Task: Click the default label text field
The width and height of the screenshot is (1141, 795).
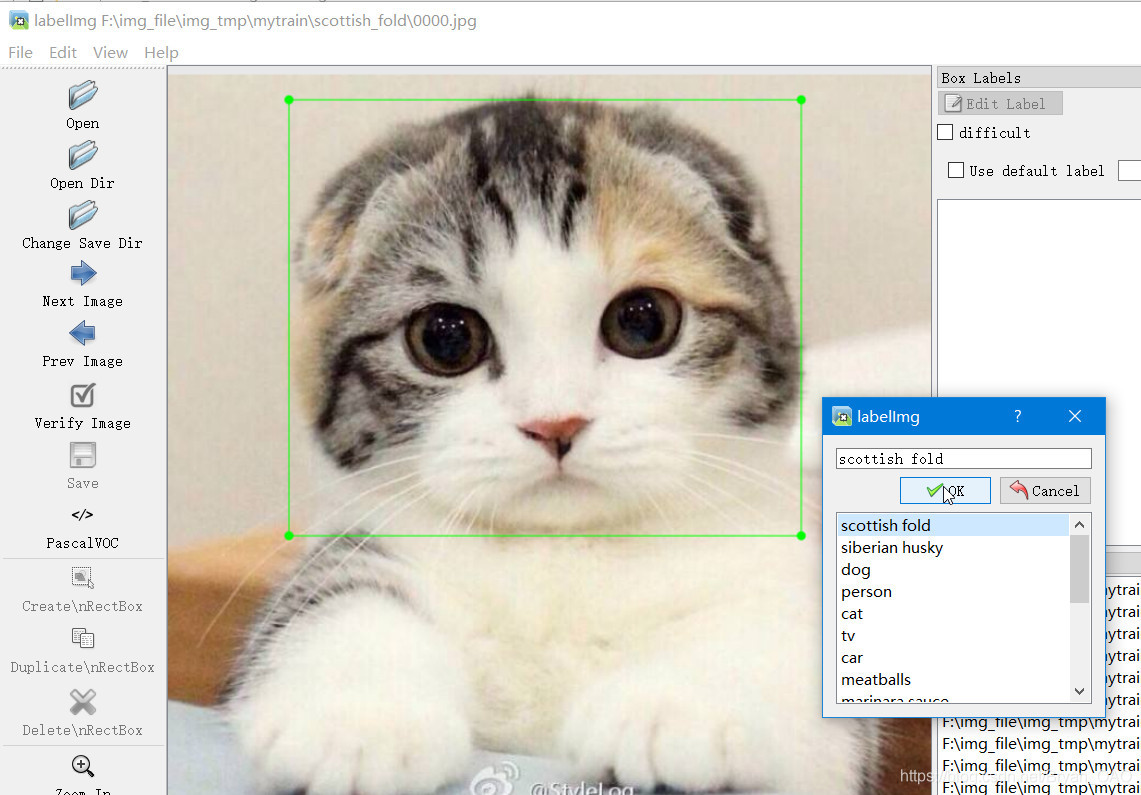Action: click(1129, 170)
